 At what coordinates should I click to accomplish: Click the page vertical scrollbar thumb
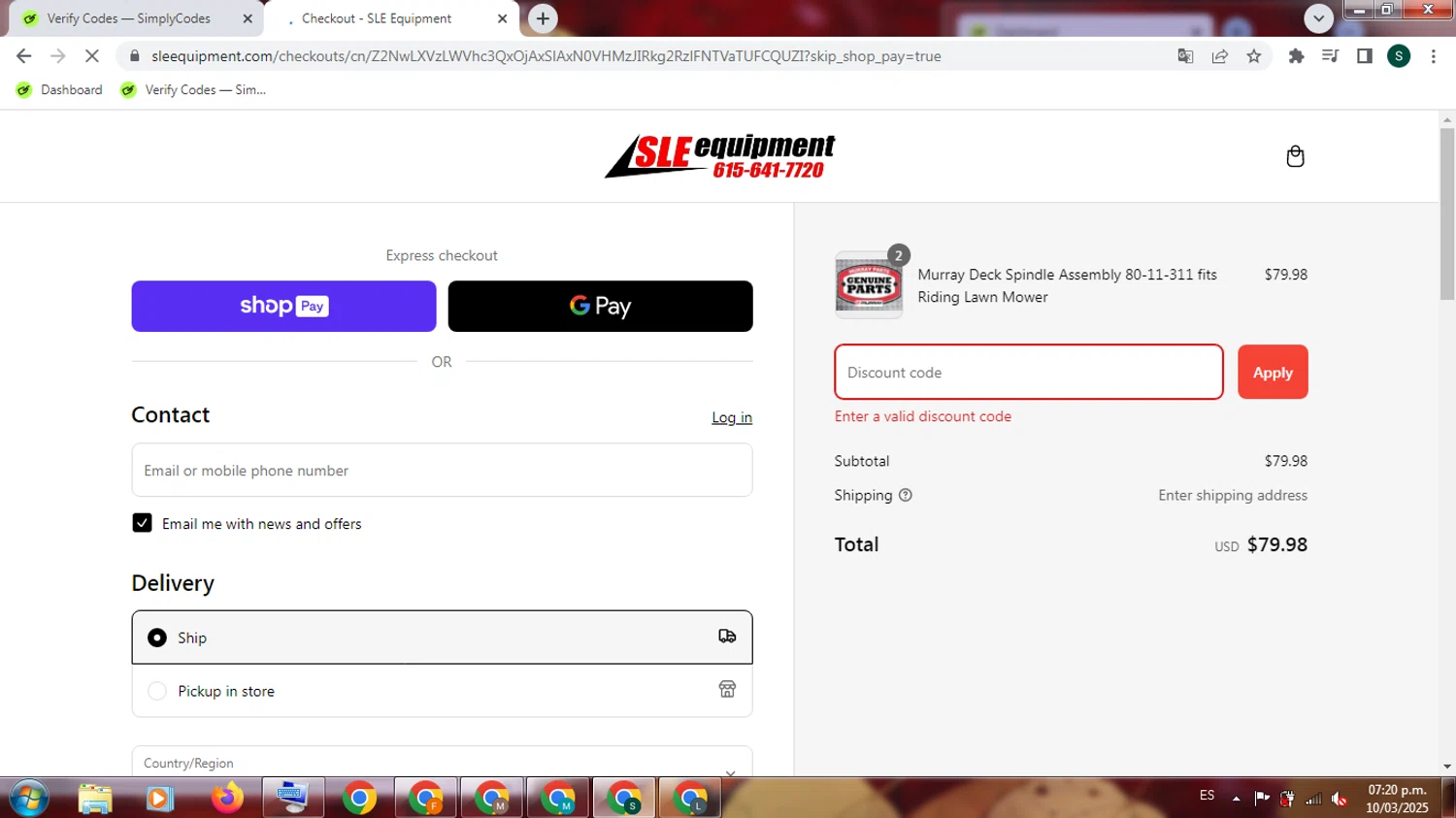pyautogui.click(x=1447, y=213)
